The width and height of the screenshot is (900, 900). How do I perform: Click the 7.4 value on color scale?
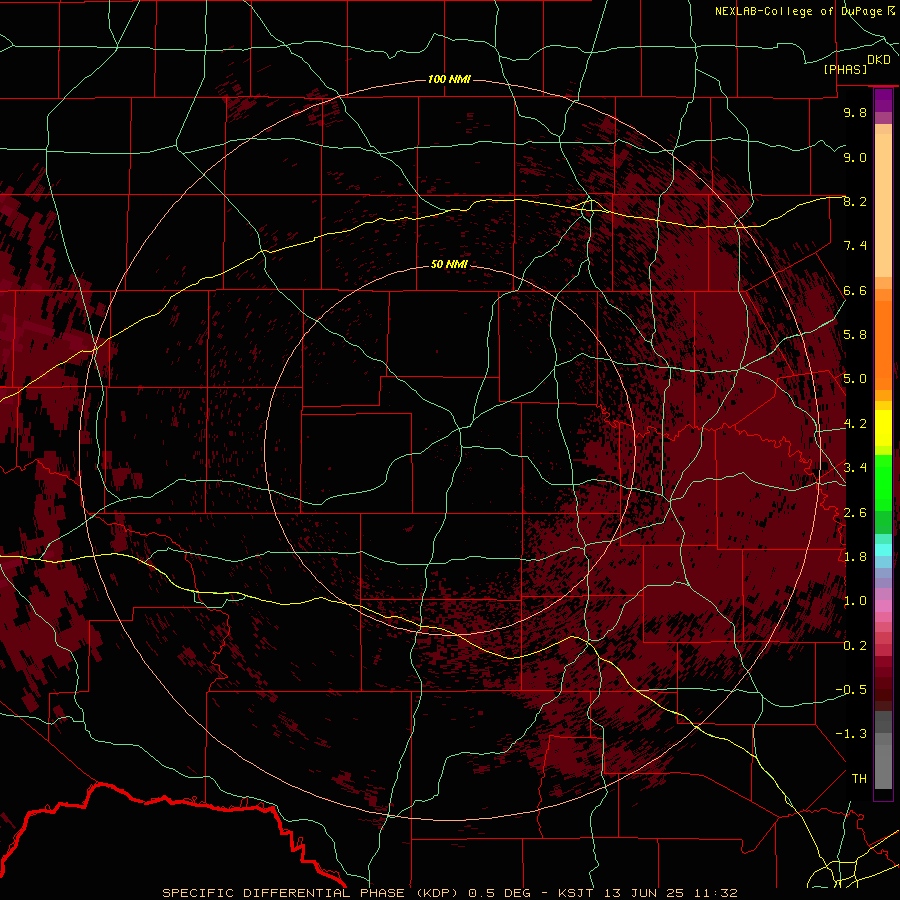pyautogui.click(x=855, y=246)
